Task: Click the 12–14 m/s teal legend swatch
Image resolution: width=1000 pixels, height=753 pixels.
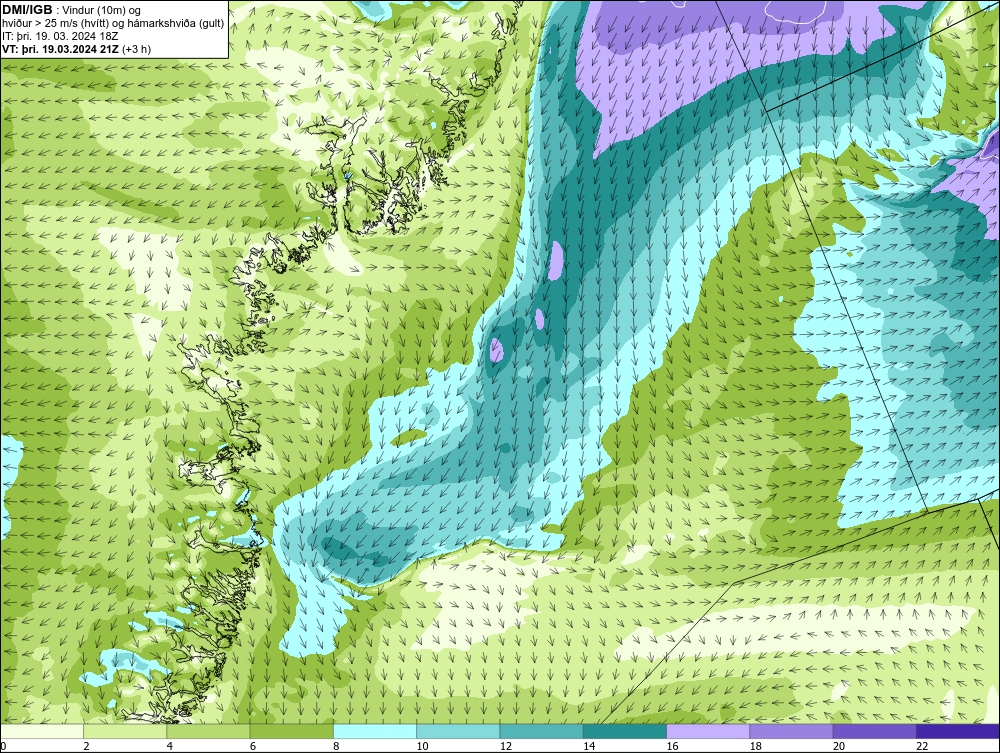Action: click(541, 731)
